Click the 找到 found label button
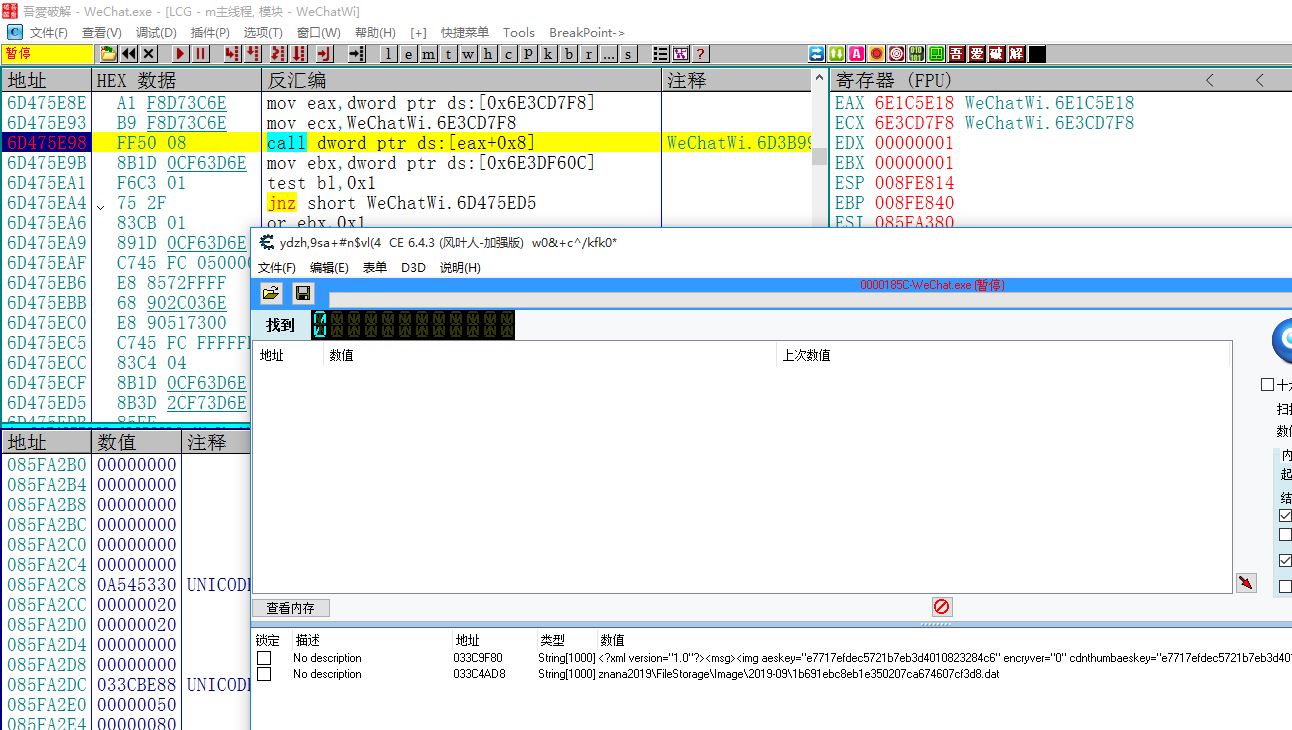Image resolution: width=1292 pixels, height=730 pixels. (x=280, y=325)
